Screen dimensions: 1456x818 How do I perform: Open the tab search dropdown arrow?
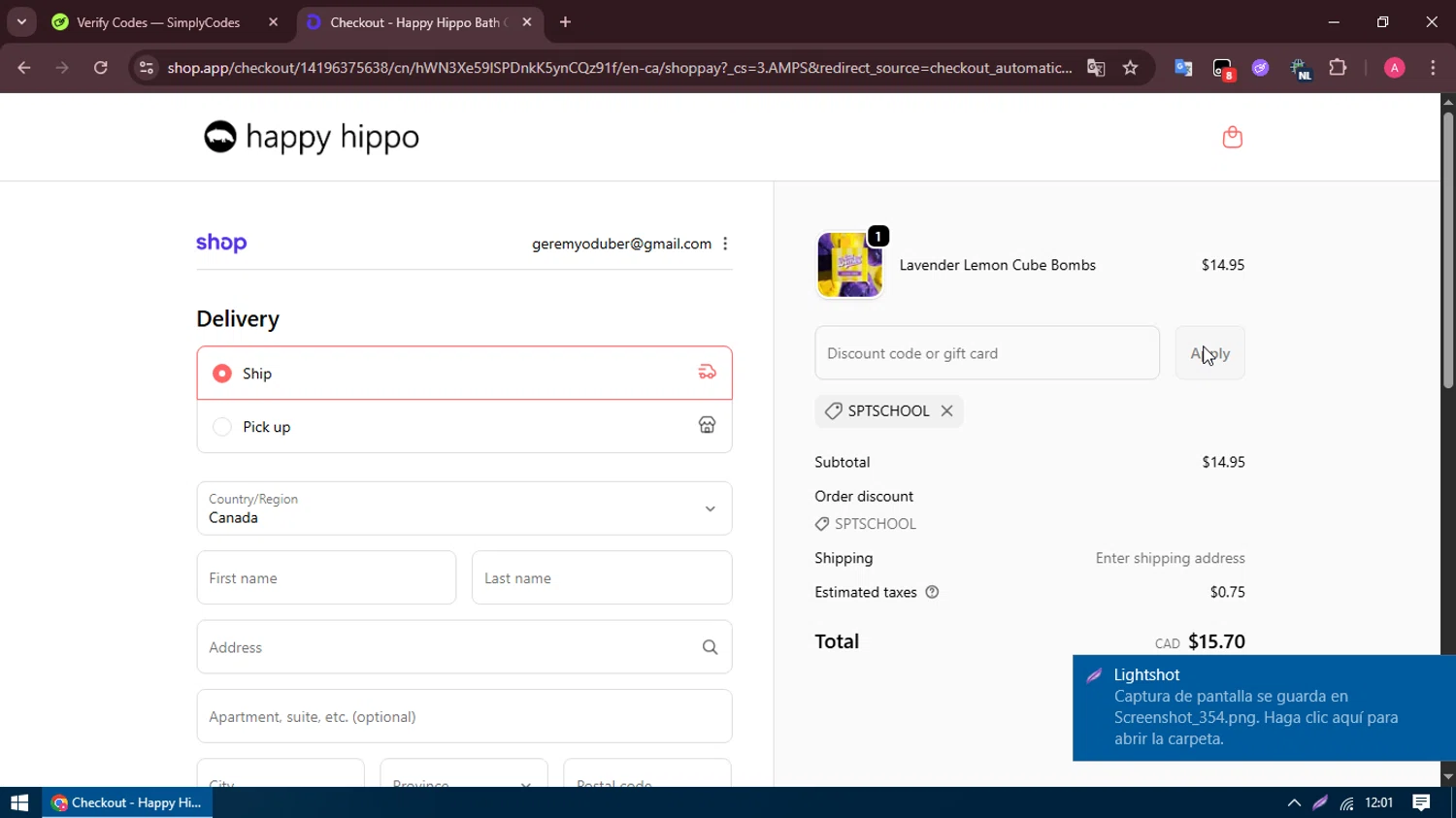tap(21, 21)
